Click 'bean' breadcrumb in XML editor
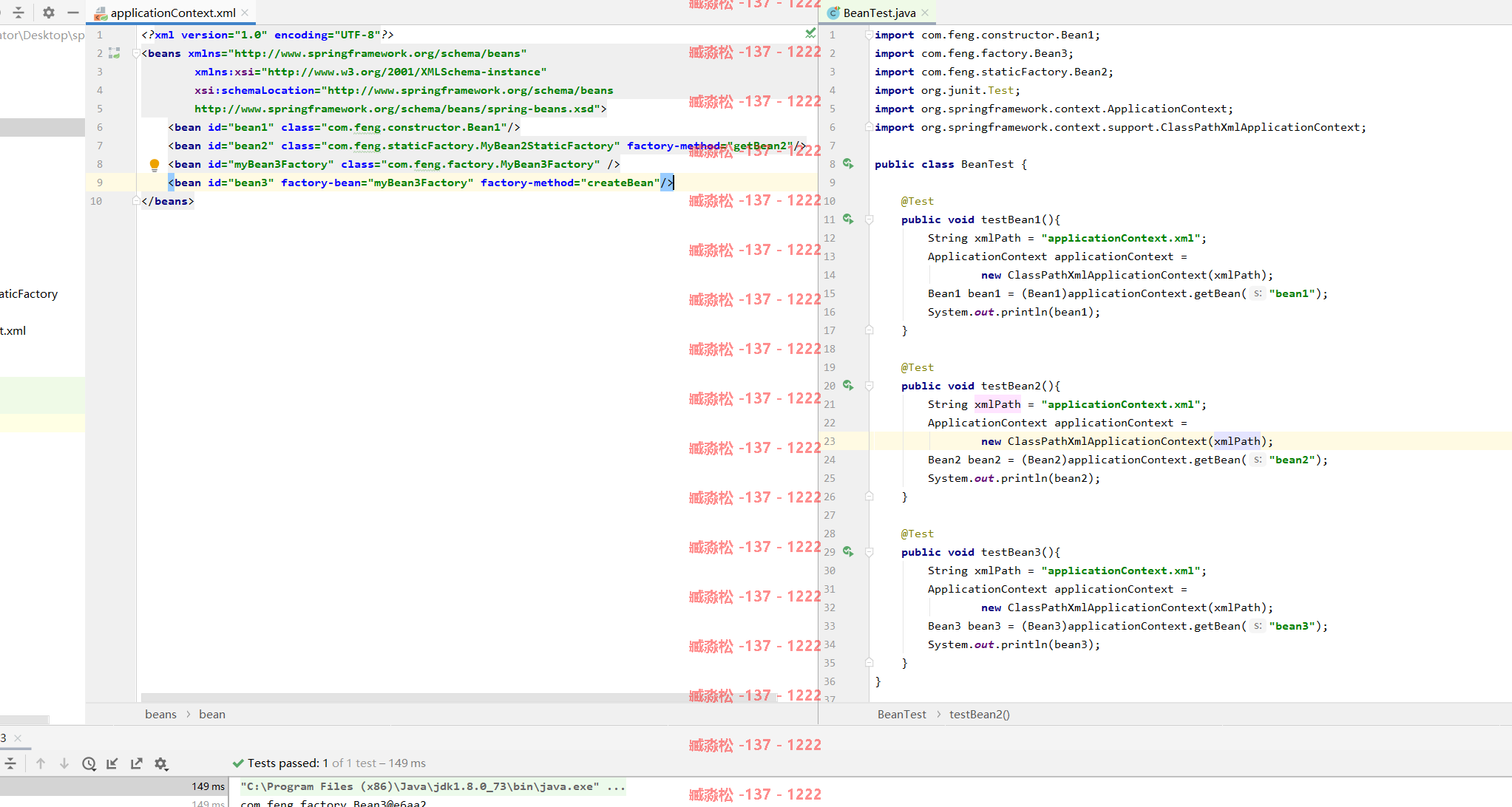Viewport: 1512px width, 807px height. pos(212,714)
